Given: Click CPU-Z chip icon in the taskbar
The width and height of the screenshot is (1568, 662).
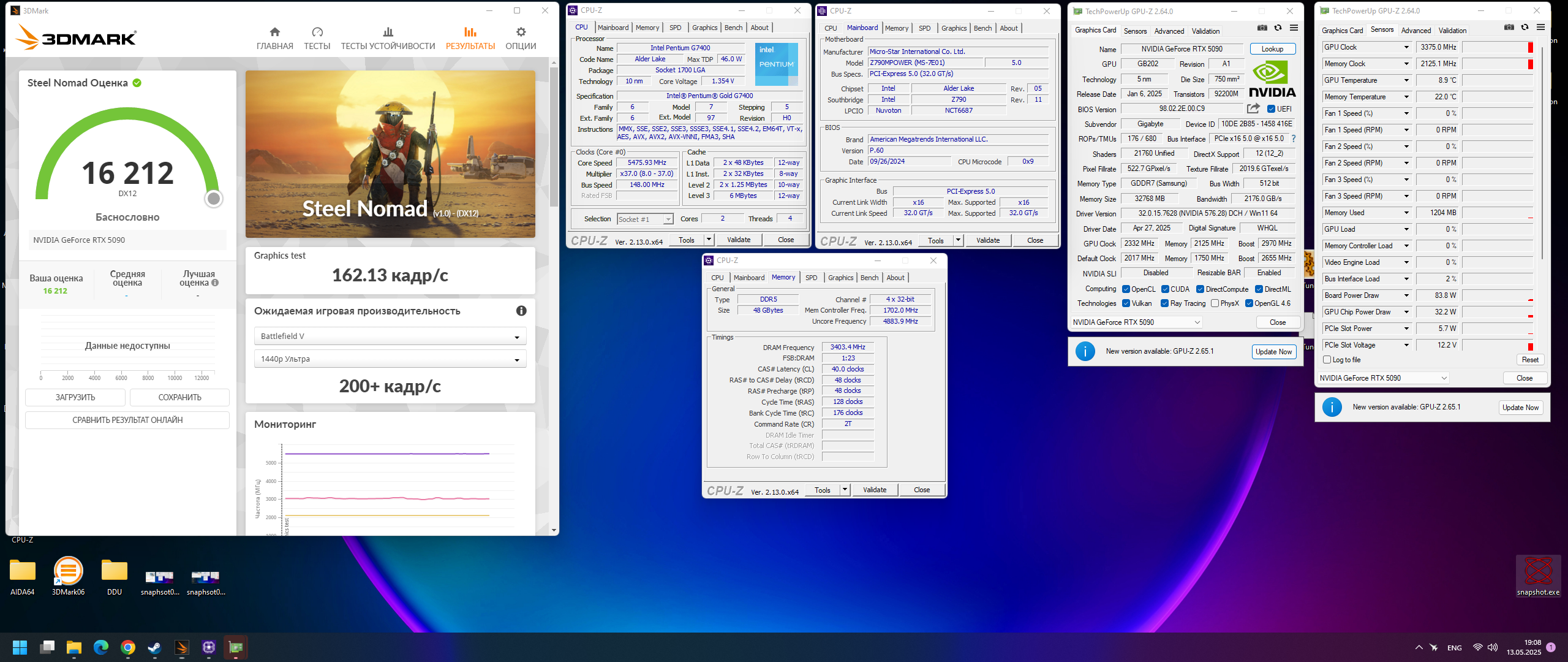Looking at the screenshot, I should 209,647.
